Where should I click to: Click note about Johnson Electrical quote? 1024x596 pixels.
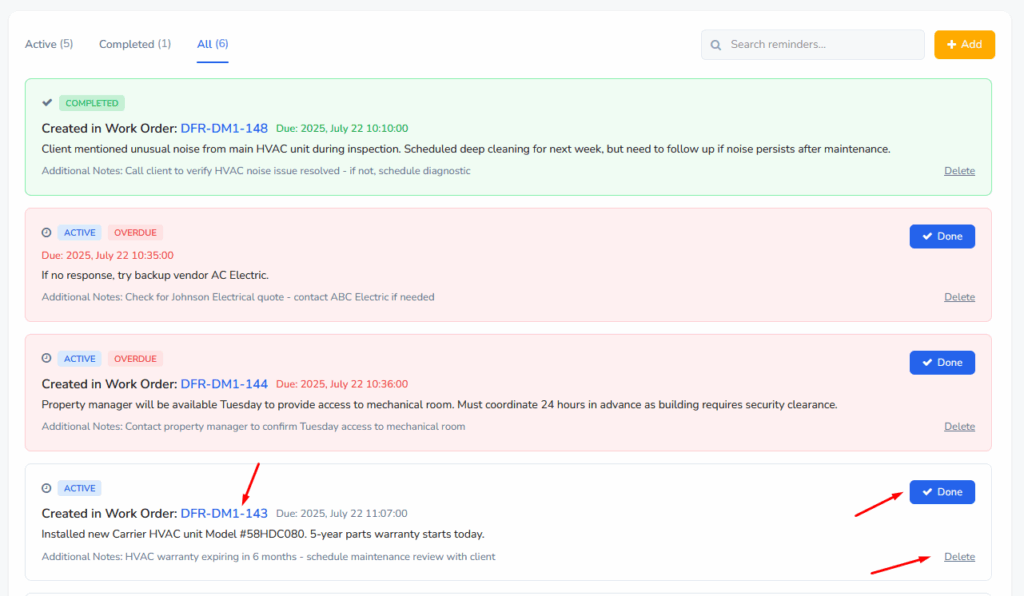[x=238, y=297]
